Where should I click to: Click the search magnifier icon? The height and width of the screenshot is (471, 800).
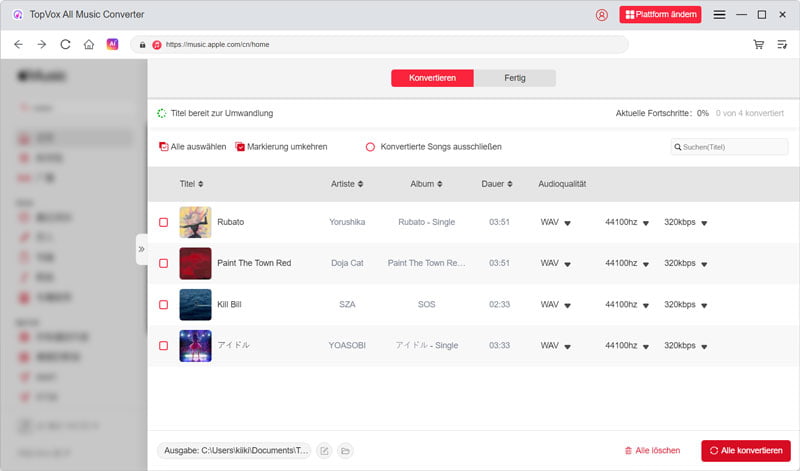pos(678,147)
